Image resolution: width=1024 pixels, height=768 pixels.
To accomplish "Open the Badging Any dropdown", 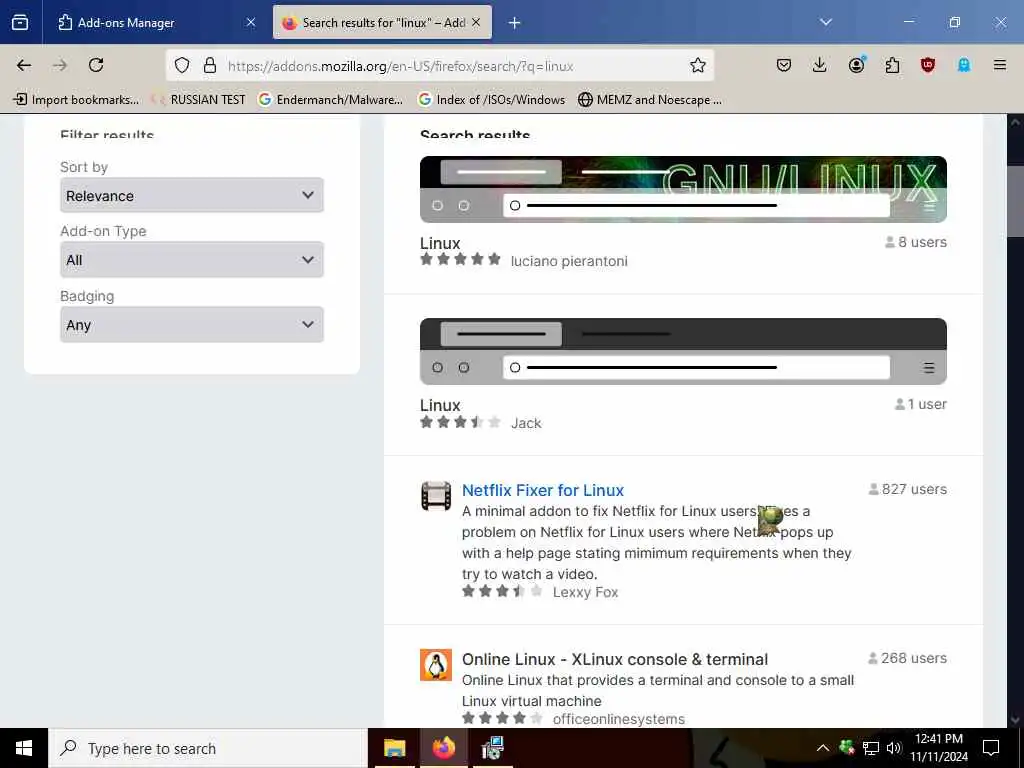I will tap(192, 325).
